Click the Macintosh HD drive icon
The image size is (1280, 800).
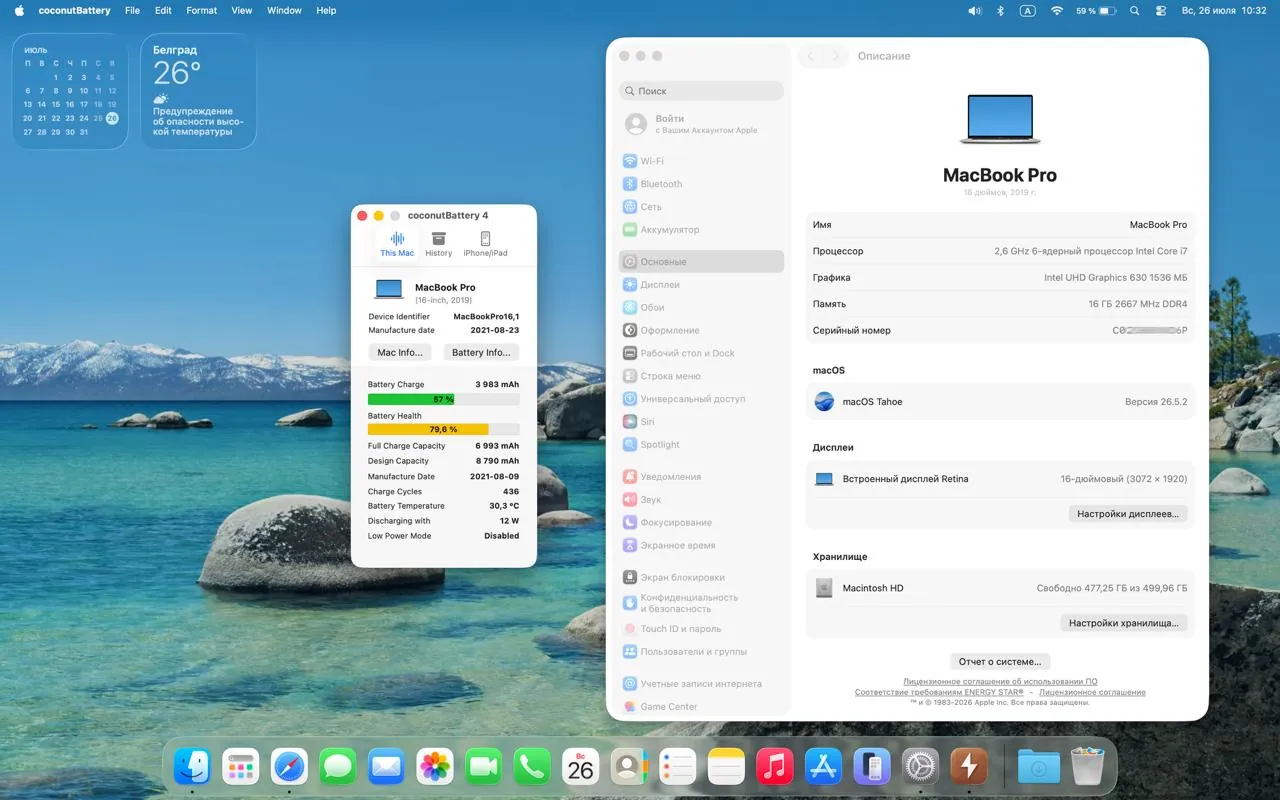coord(824,588)
